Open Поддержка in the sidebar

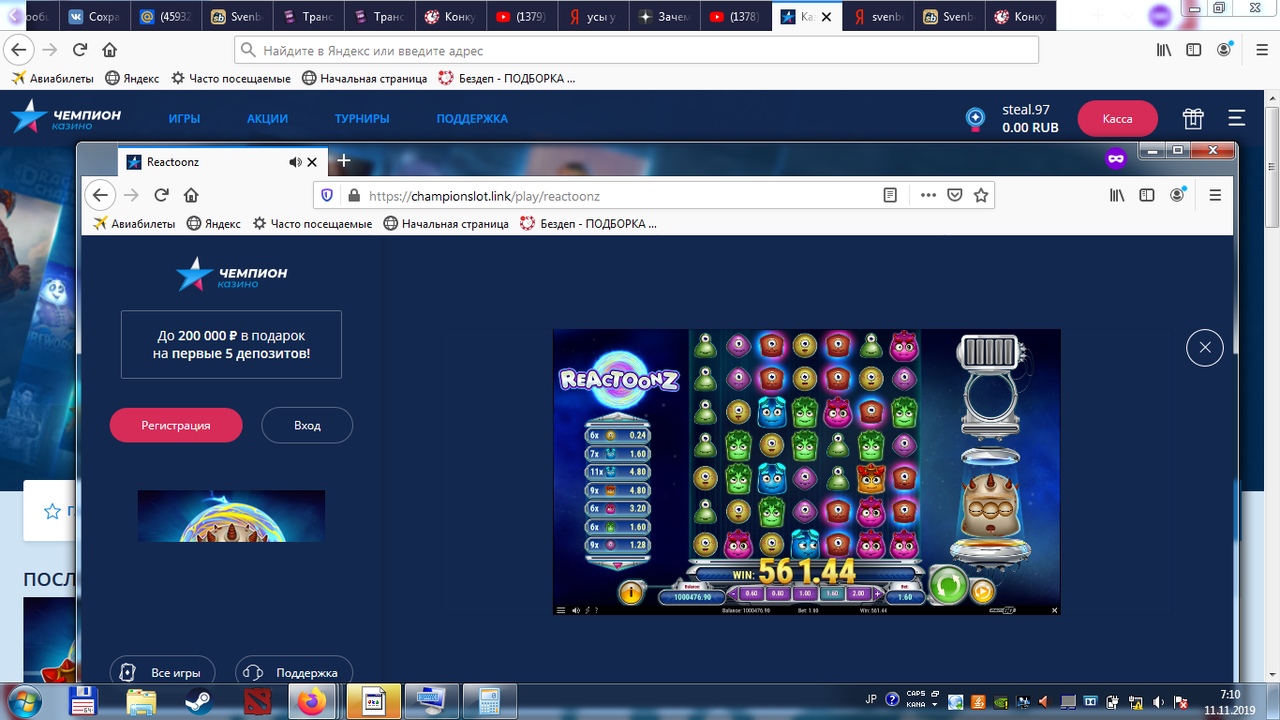click(x=294, y=672)
